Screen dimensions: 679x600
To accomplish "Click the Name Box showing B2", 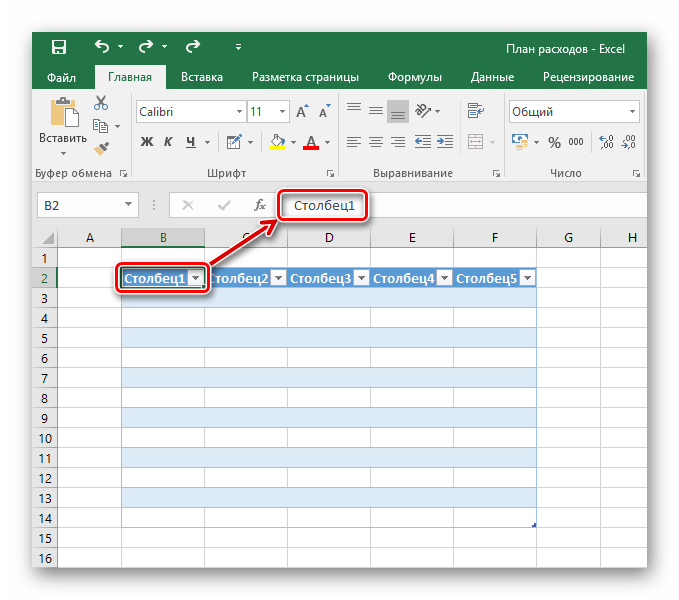I will click(x=88, y=205).
